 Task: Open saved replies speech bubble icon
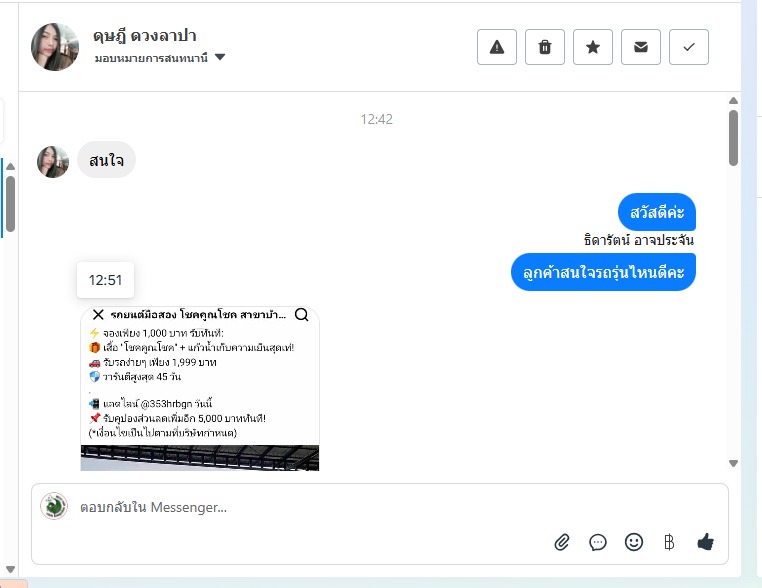[598, 542]
